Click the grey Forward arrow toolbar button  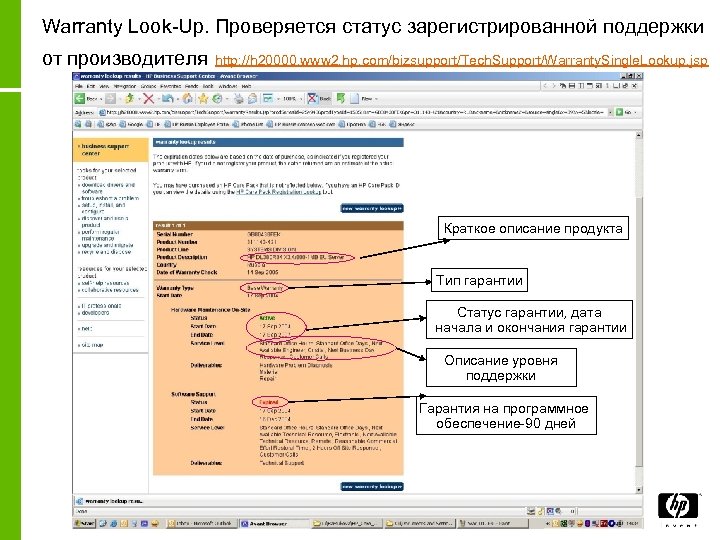(110, 98)
